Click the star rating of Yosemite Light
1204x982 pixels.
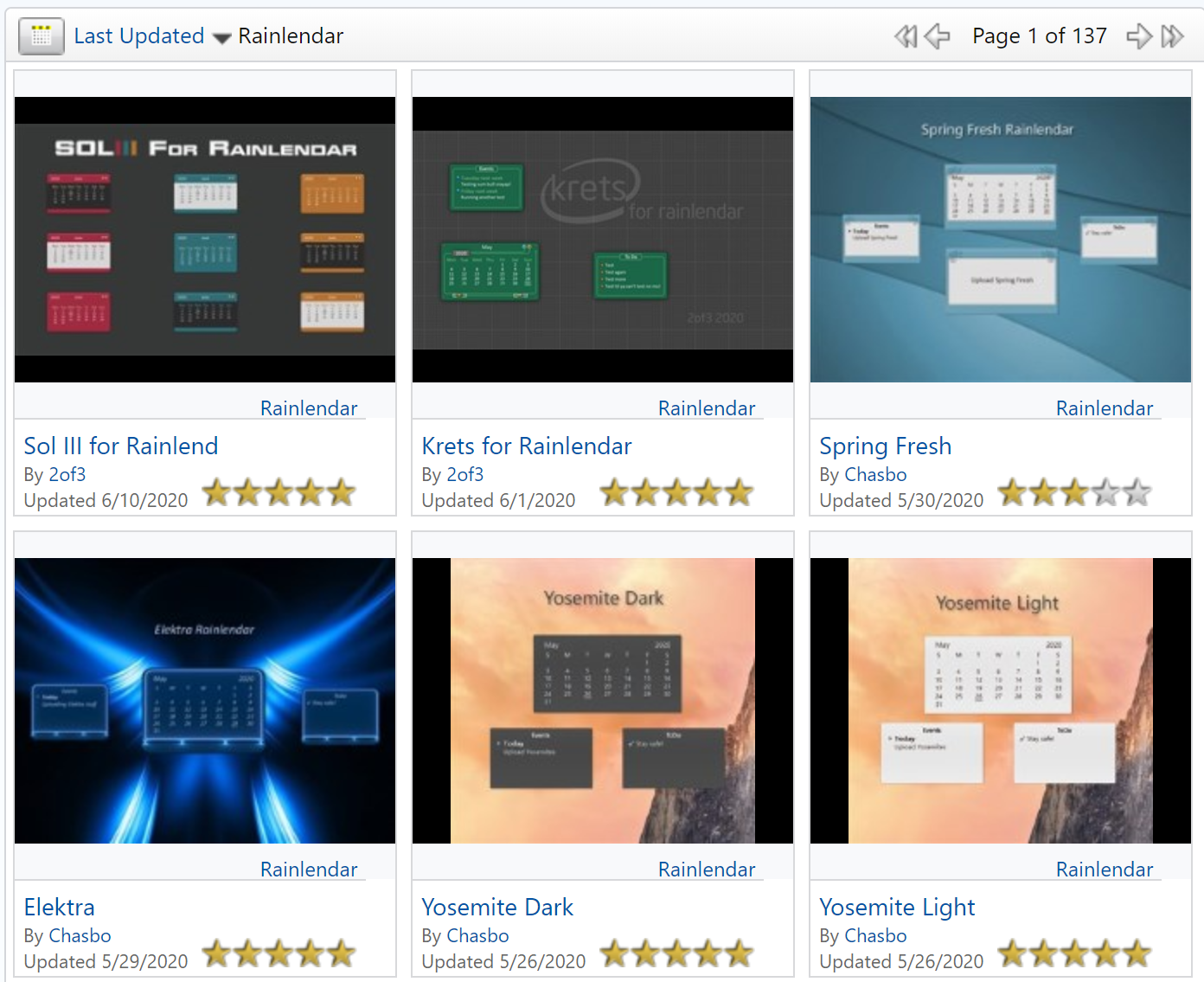coord(1075,954)
